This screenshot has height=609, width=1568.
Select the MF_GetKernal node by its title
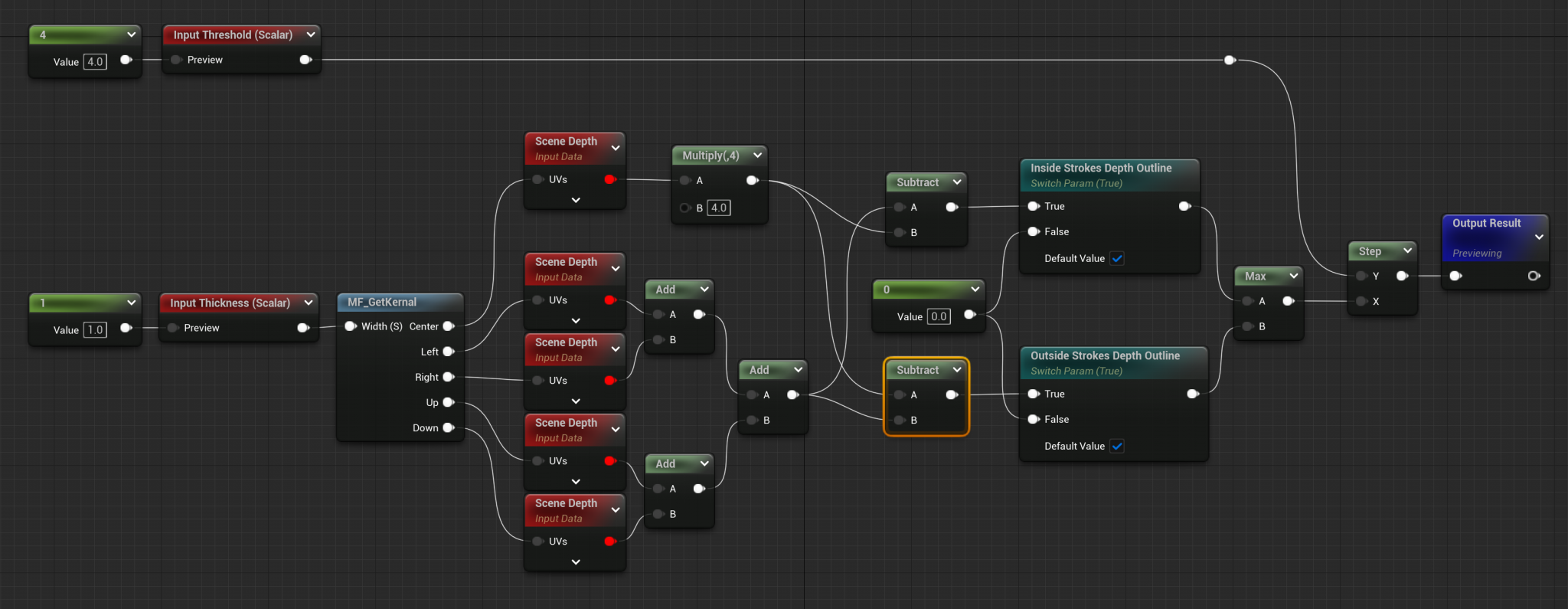(382, 302)
